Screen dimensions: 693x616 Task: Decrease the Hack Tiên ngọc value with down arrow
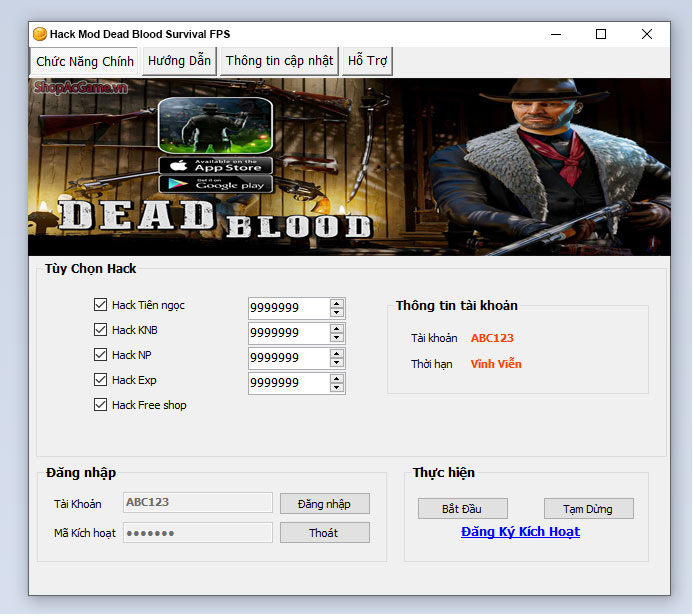click(x=337, y=312)
